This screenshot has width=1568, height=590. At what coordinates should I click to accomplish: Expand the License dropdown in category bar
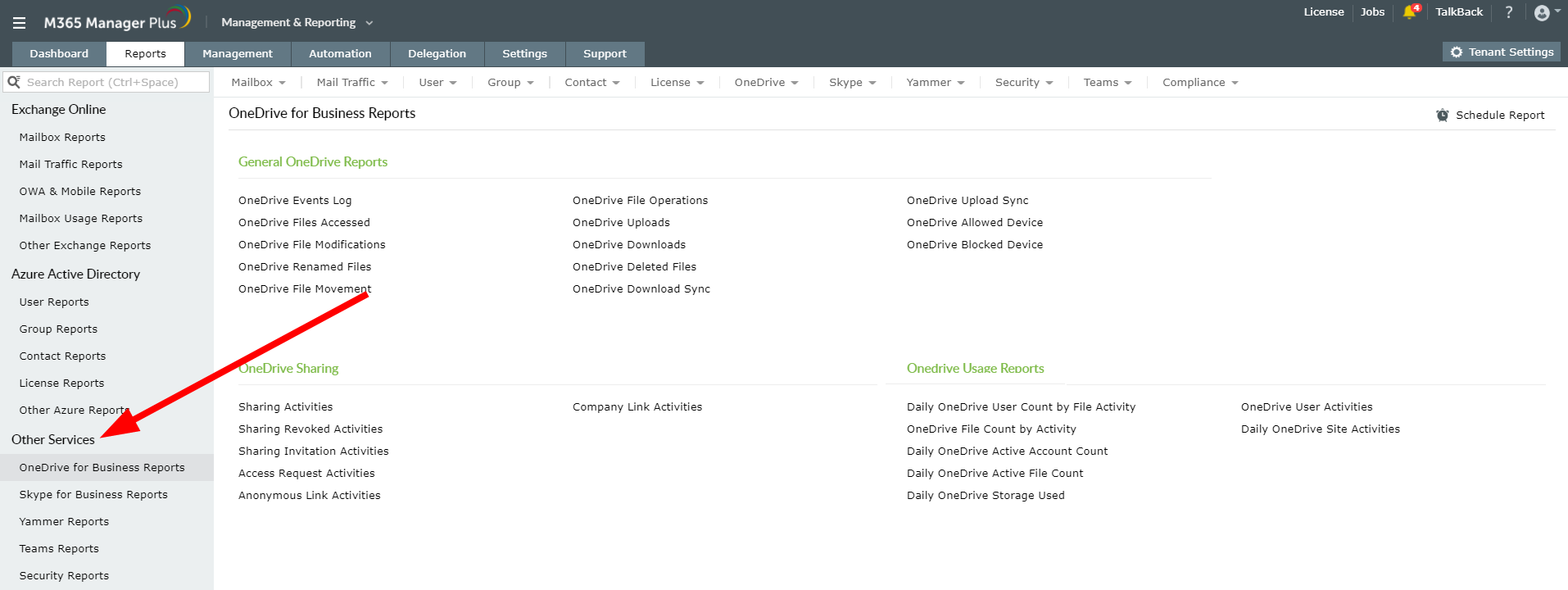coord(677,82)
